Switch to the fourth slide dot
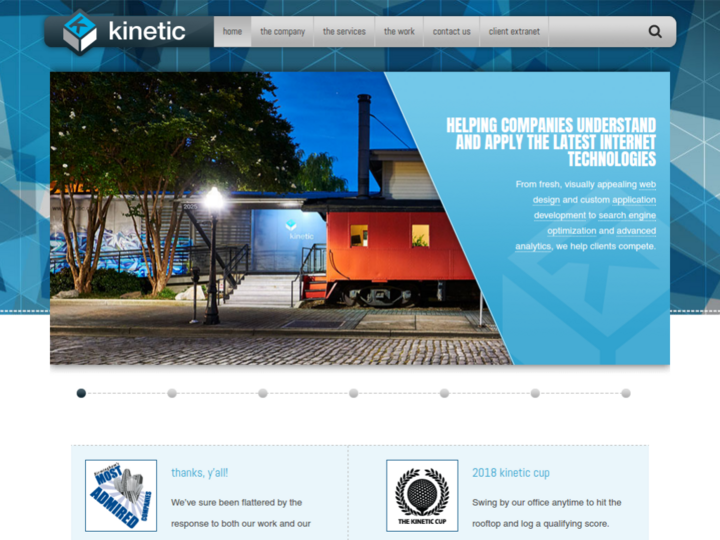Screen dimensions: 720x540 (353, 393)
